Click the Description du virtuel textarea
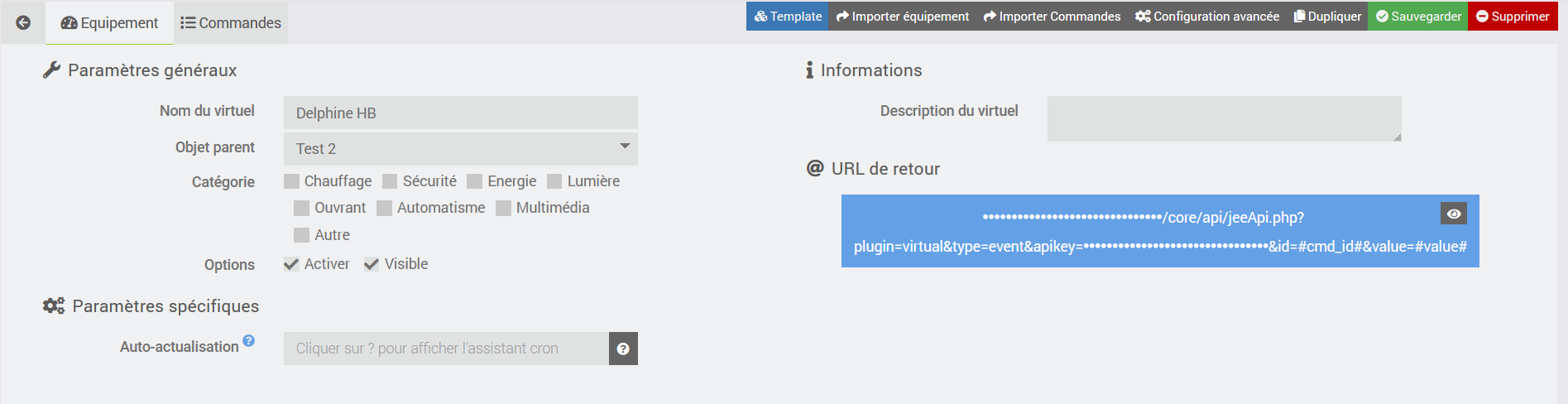 tap(1224, 118)
